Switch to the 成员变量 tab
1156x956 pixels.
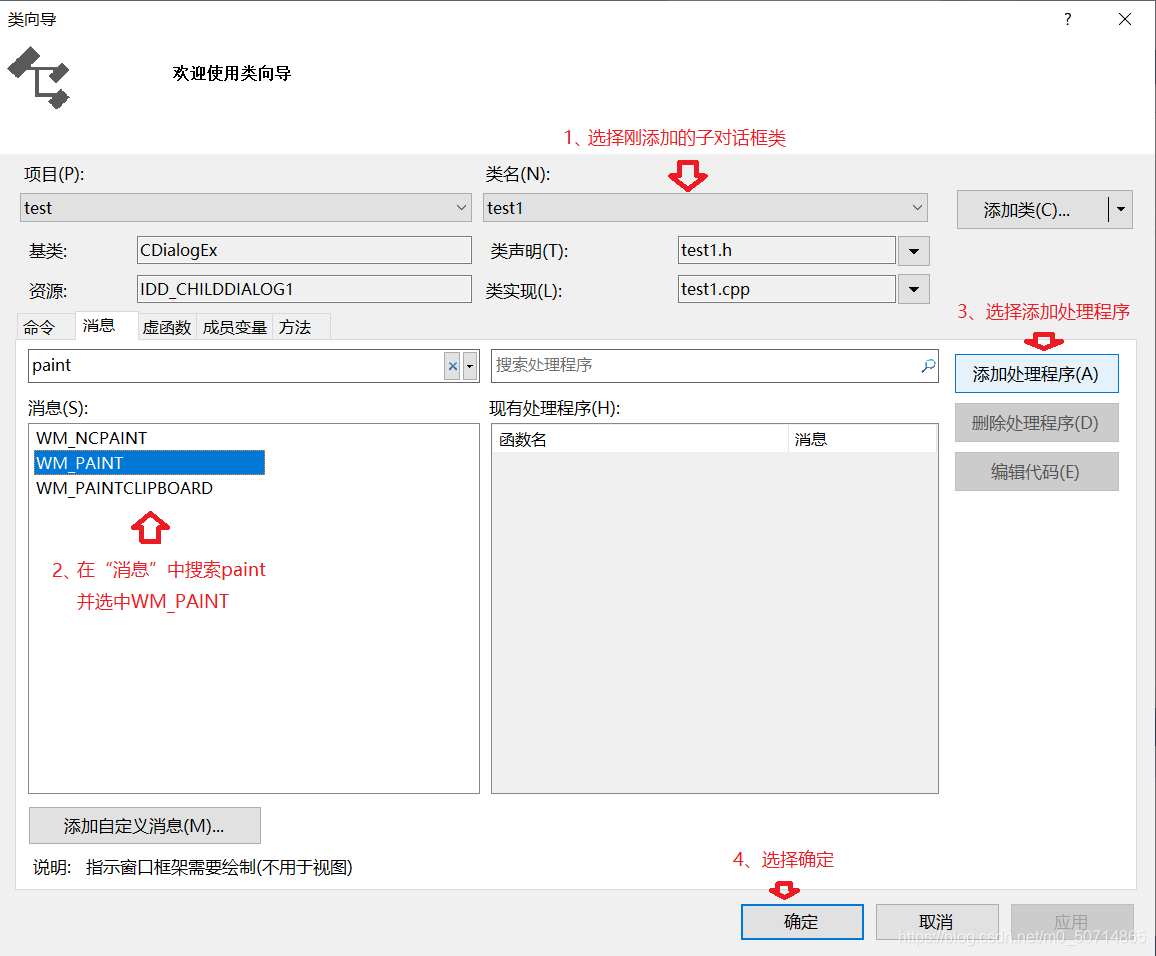click(233, 326)
